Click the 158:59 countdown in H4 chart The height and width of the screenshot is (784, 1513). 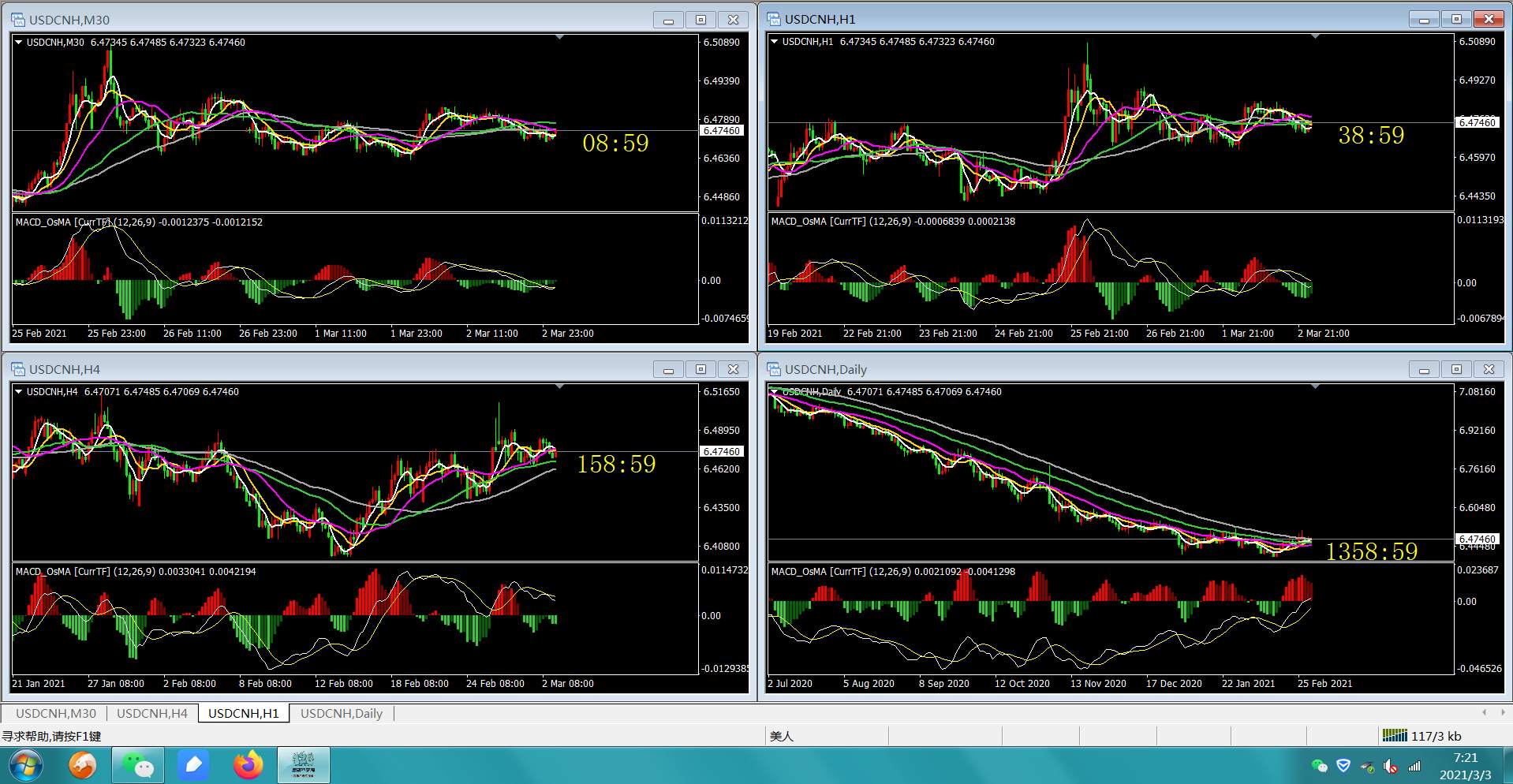[x=616, y=464]
